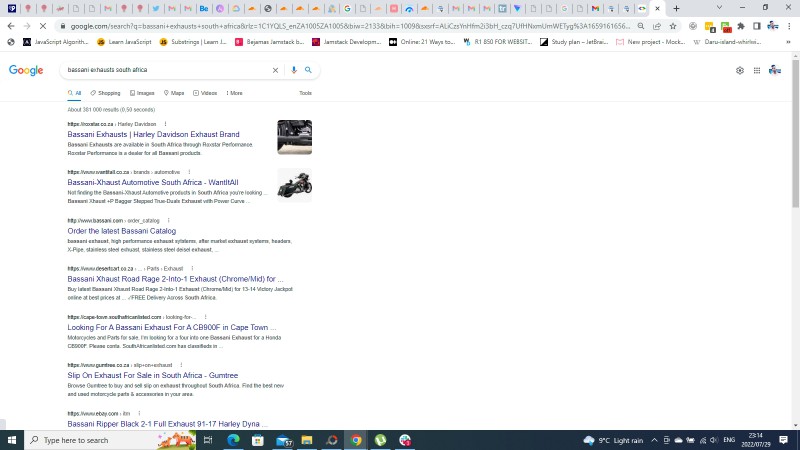Viewport: 800px width, 450px height.
Task: Open the Learn JavaScript bookmark
Action: pos(124,42)
